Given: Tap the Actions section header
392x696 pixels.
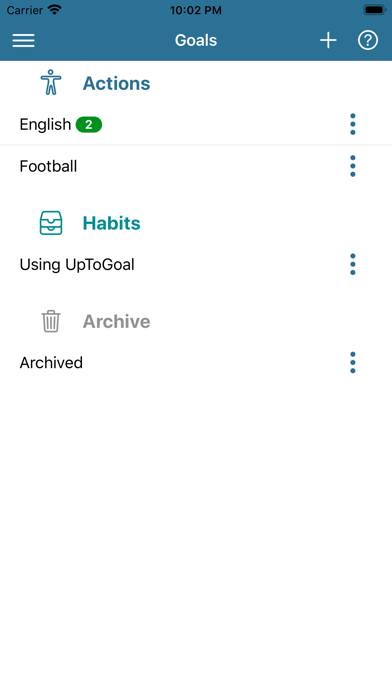Looking at the screenshot, I should (x=116, y=83).
